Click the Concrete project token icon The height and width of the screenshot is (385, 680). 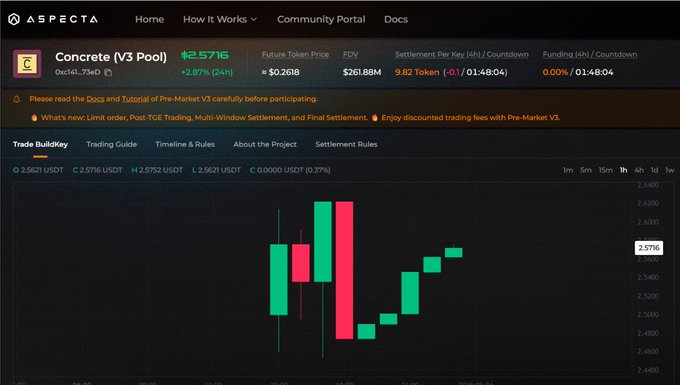pyautogui.click(x=27, y=64)
